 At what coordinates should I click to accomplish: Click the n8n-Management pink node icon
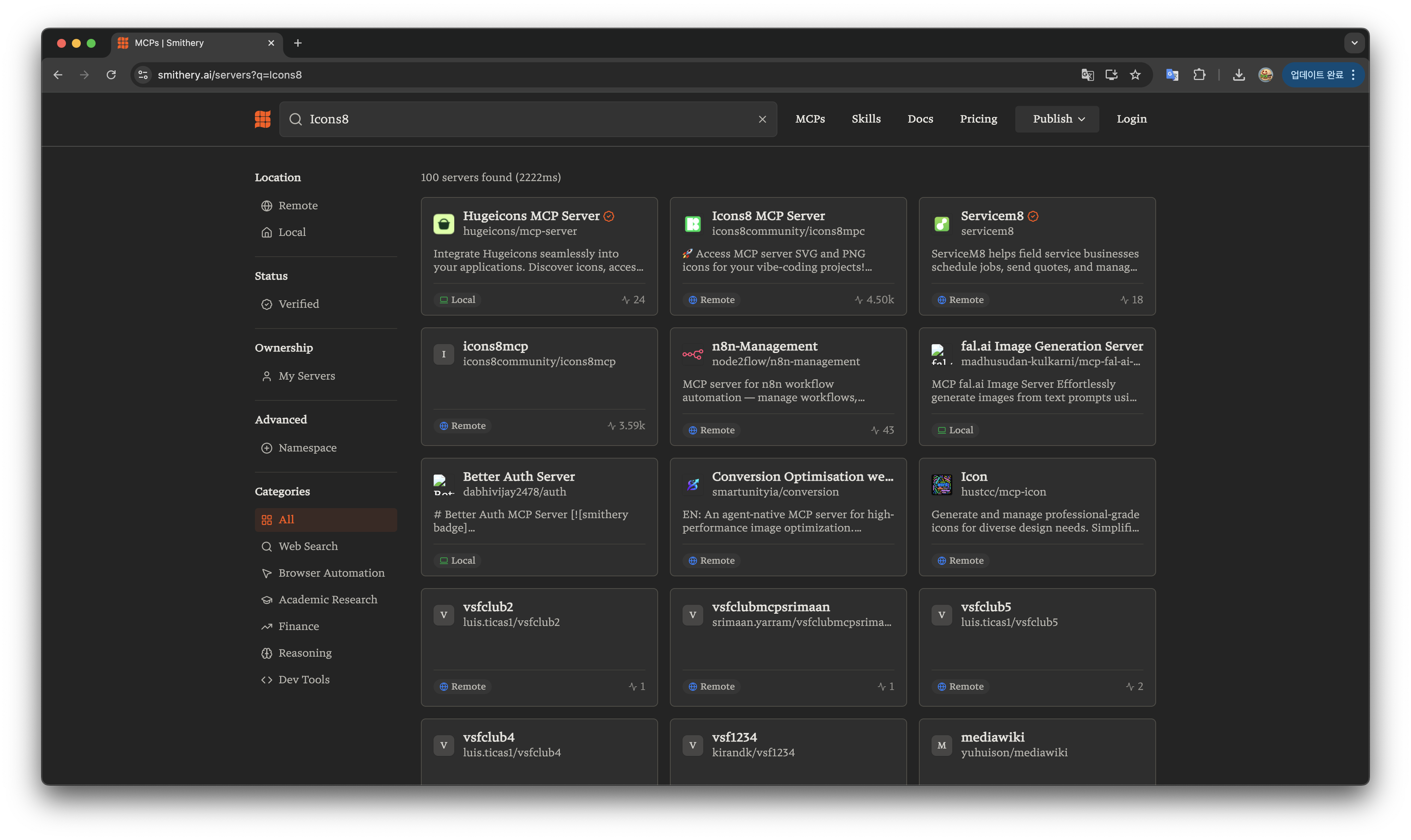click(x=693, y=354)
